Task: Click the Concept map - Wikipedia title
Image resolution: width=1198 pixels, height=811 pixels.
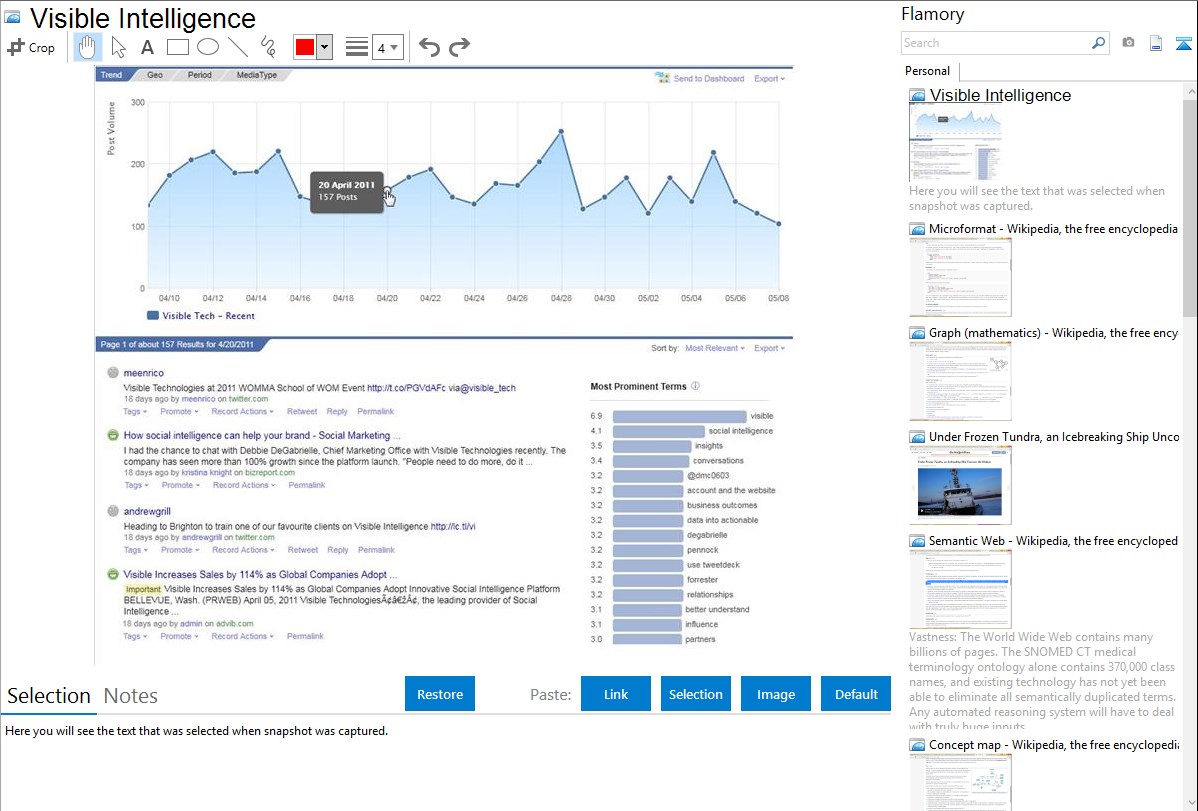Action: tap(1054, 744)
